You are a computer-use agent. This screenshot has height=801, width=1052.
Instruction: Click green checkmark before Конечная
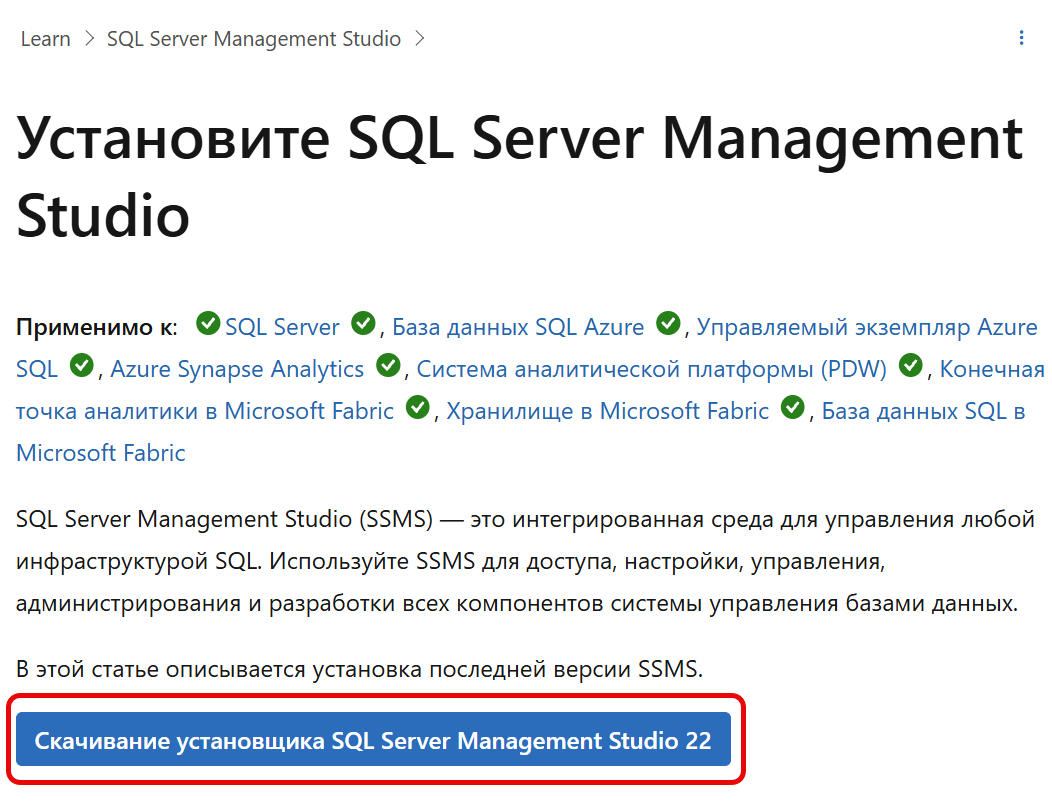coord(911,366)
